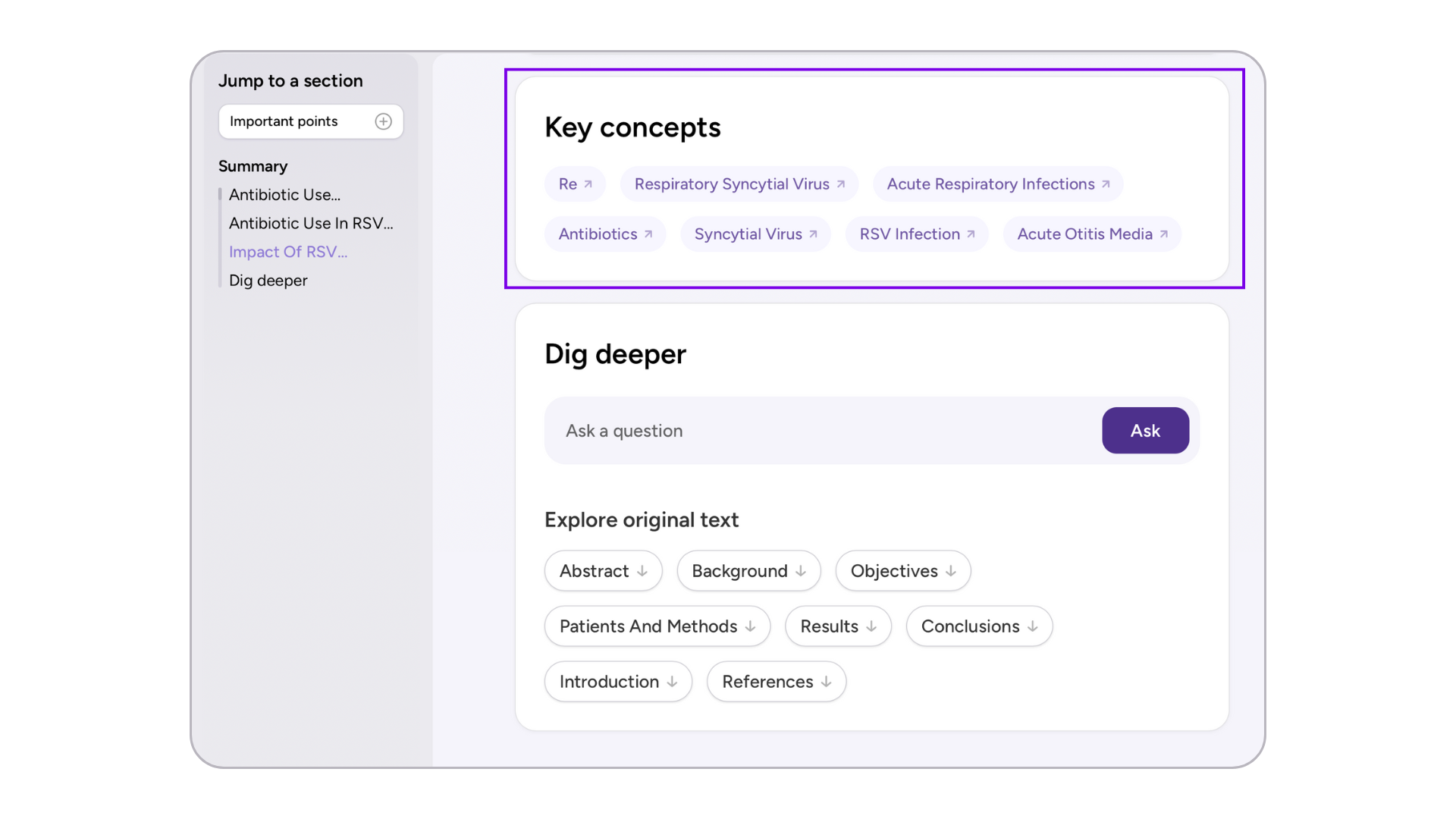1456x819 pixels.
Task: Submit question with the Ask button
Action: [x=1145, y=431]
